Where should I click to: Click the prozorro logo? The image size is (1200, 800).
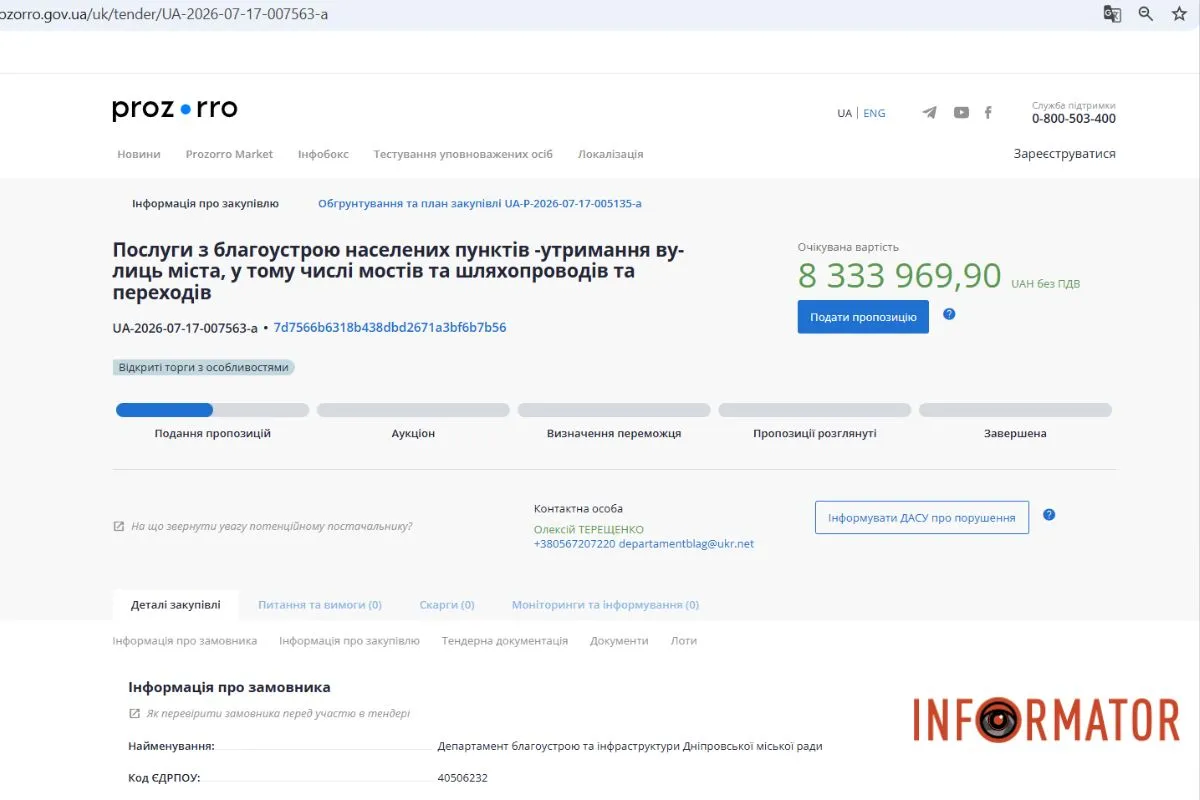pyautogui.click(x=175, y=109)
